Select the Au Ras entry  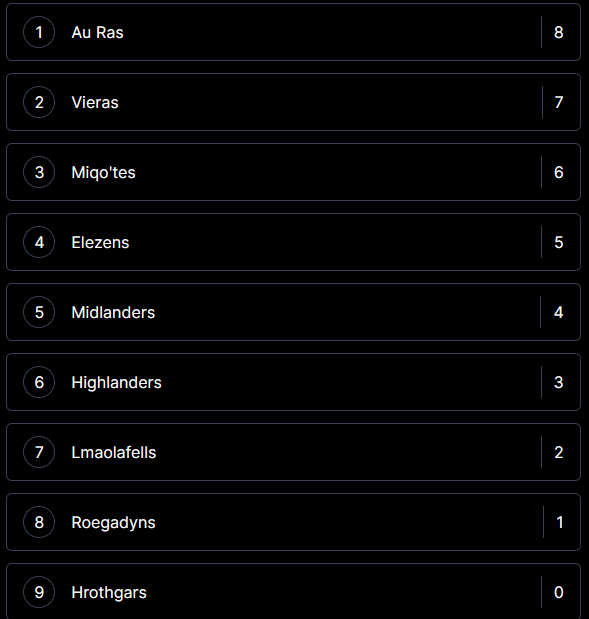[98, 32]
